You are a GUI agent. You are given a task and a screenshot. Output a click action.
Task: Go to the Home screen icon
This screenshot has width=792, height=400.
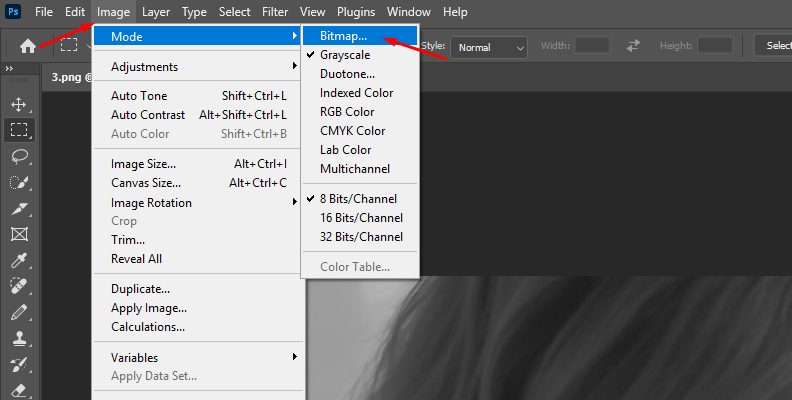27,46
